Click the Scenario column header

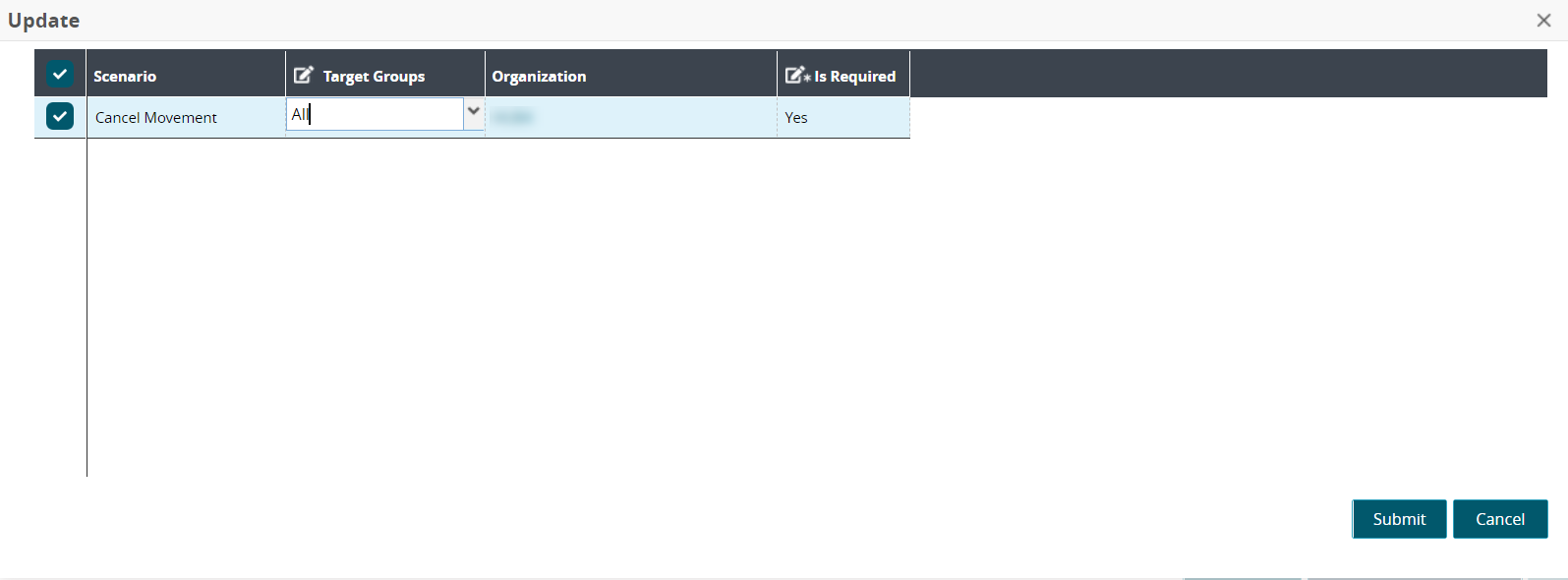[125, 76]
